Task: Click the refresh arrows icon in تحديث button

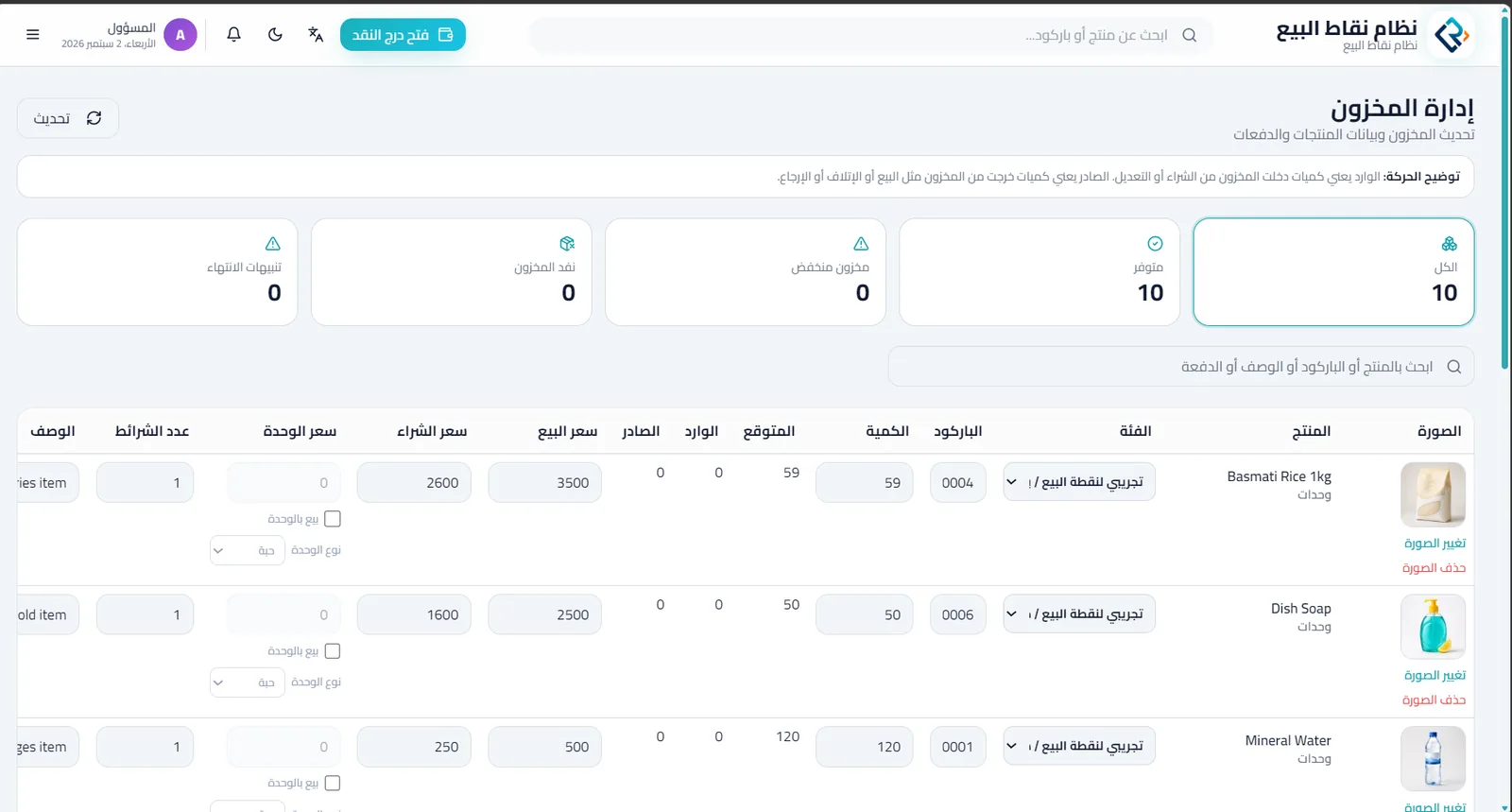Action: [x=94, y=118]
